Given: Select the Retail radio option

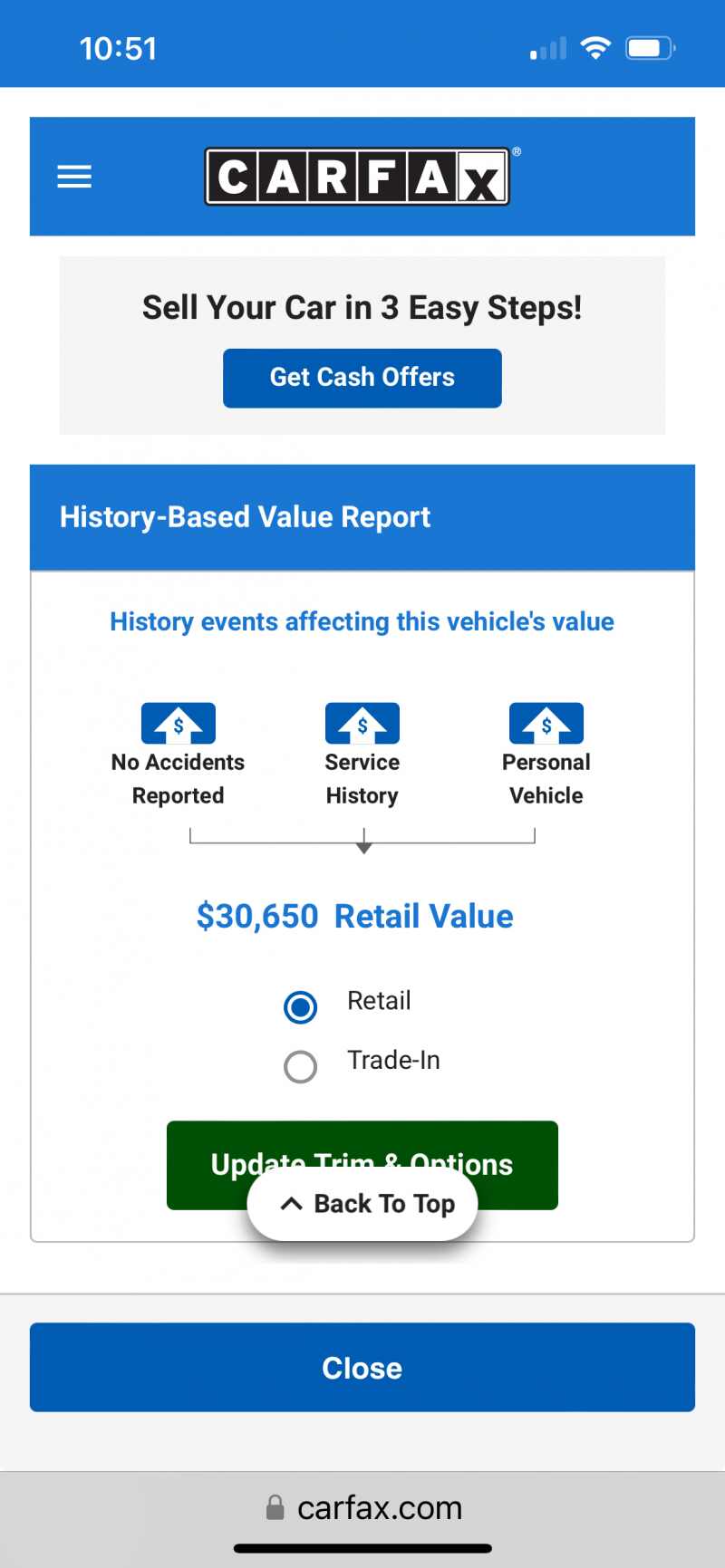Looking at the screenshot, I should point(301,1006).
